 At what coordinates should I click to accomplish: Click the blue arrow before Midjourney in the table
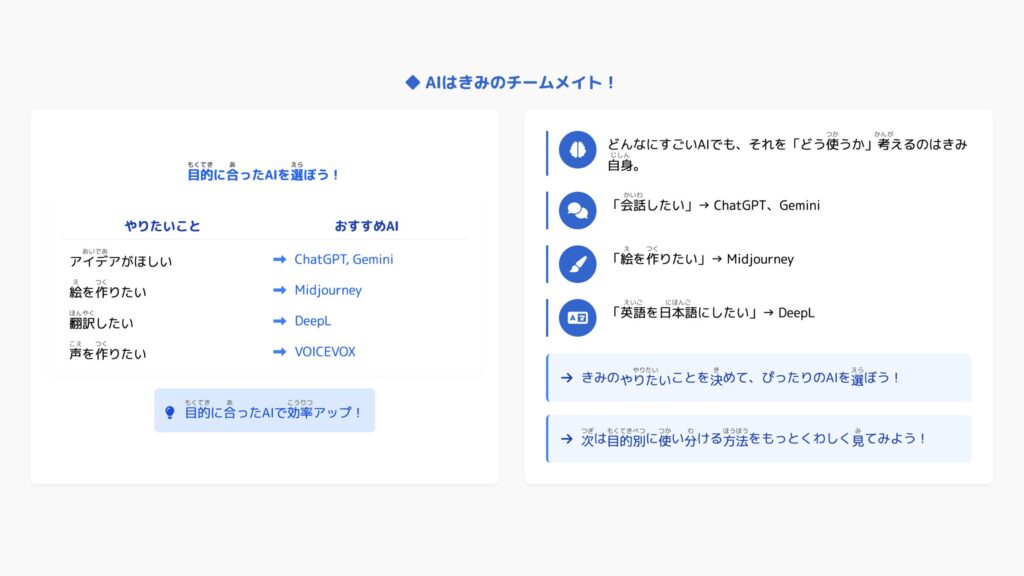point(280,290)
